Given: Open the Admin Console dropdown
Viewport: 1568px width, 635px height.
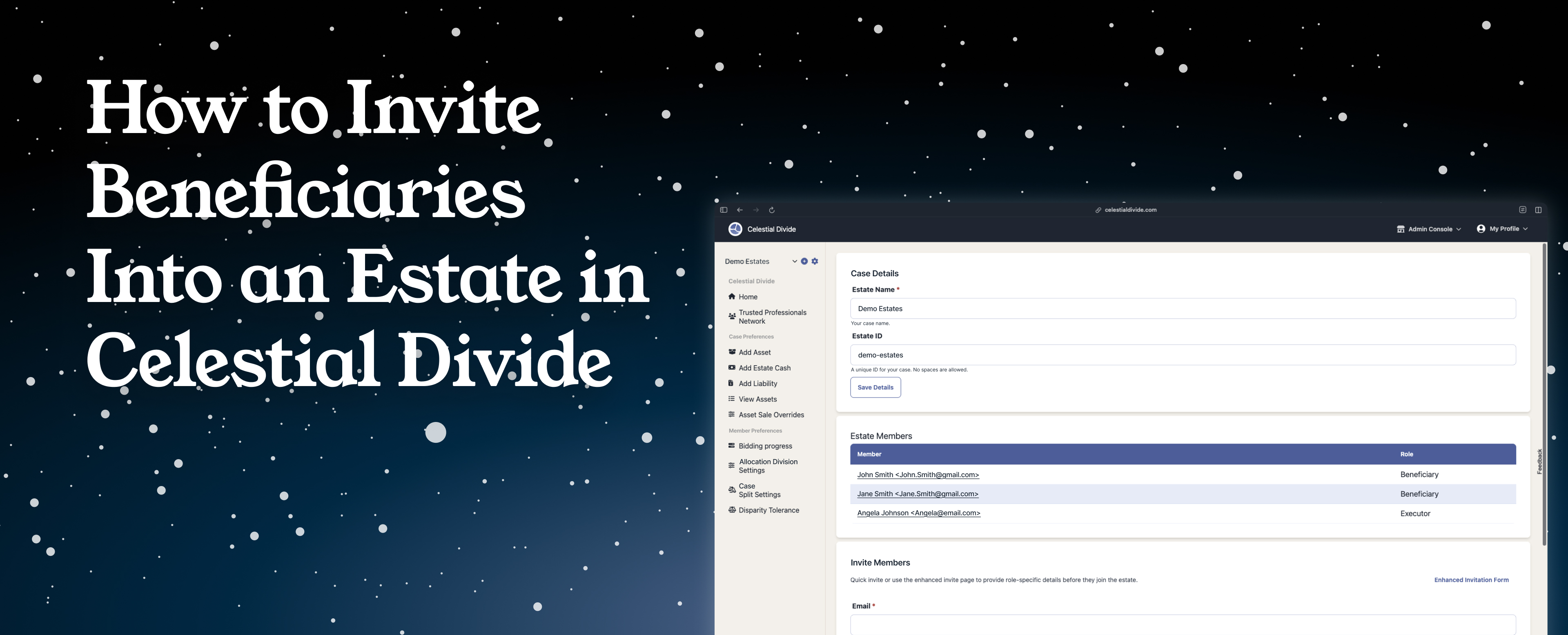Looking at the screenshot, I should pos(1429,229).
